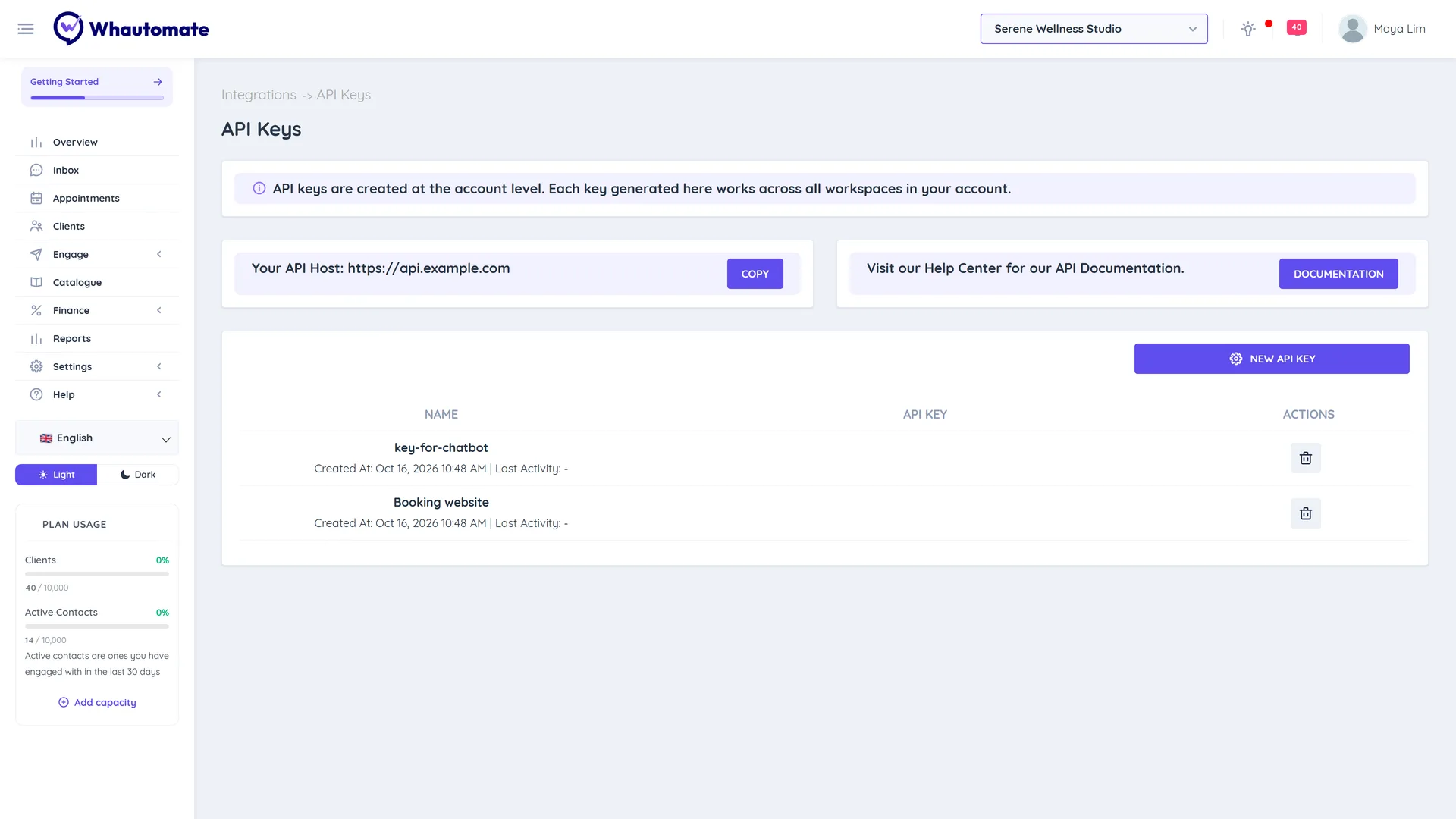Click the Reports chart icon
The image size is (1456, 819).
(x=36, y=338)
